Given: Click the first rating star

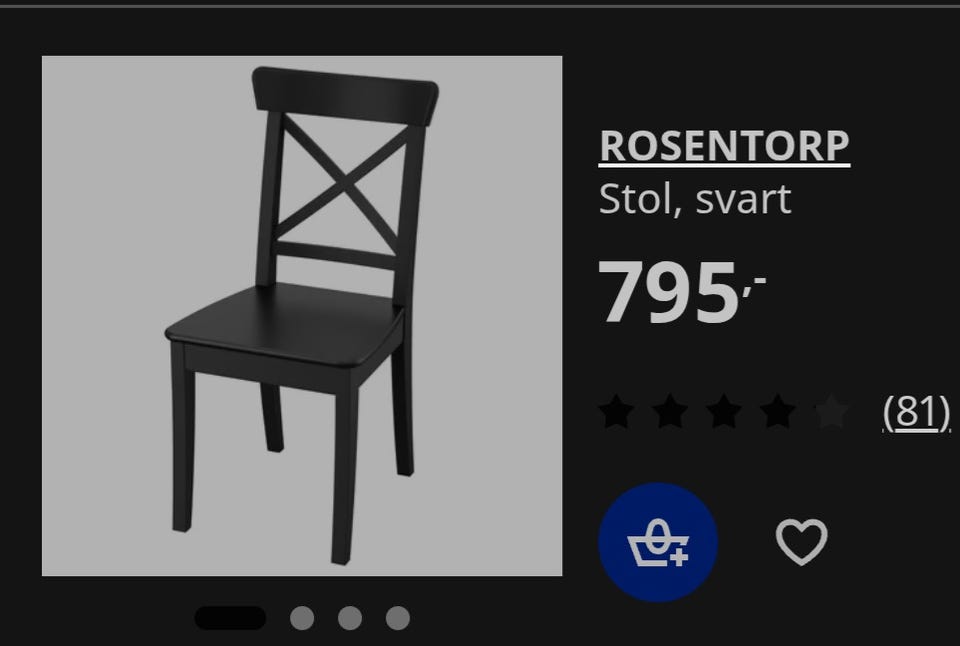Looking at the screenshot, I should tap(616, 411).
